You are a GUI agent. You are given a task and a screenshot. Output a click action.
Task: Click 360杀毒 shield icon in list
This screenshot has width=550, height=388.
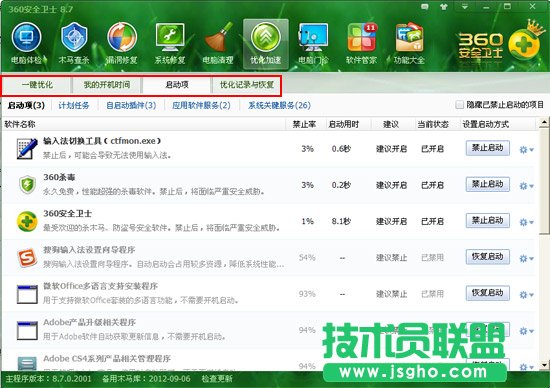(x=27, y=185)
